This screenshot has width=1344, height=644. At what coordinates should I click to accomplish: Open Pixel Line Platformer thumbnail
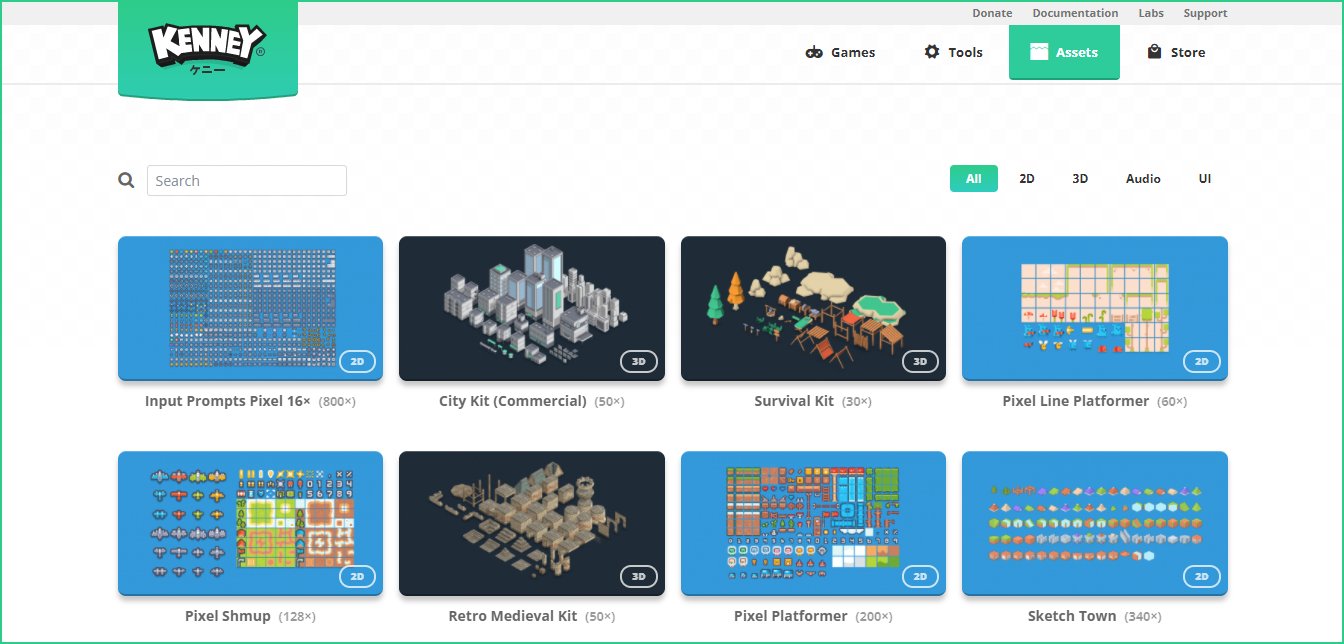1095,308
